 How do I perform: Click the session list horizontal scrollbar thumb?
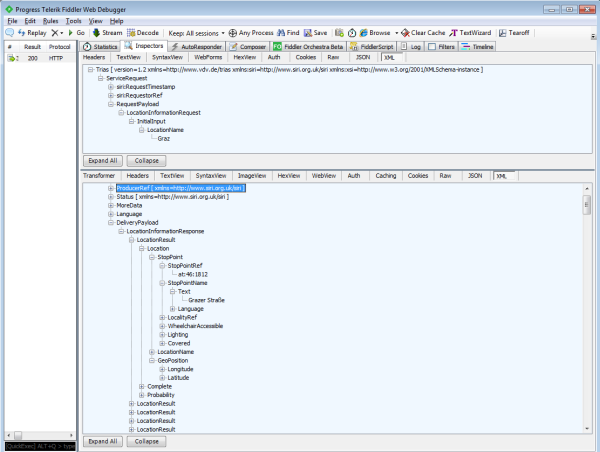pyautogui.click(x=18, y=435)
